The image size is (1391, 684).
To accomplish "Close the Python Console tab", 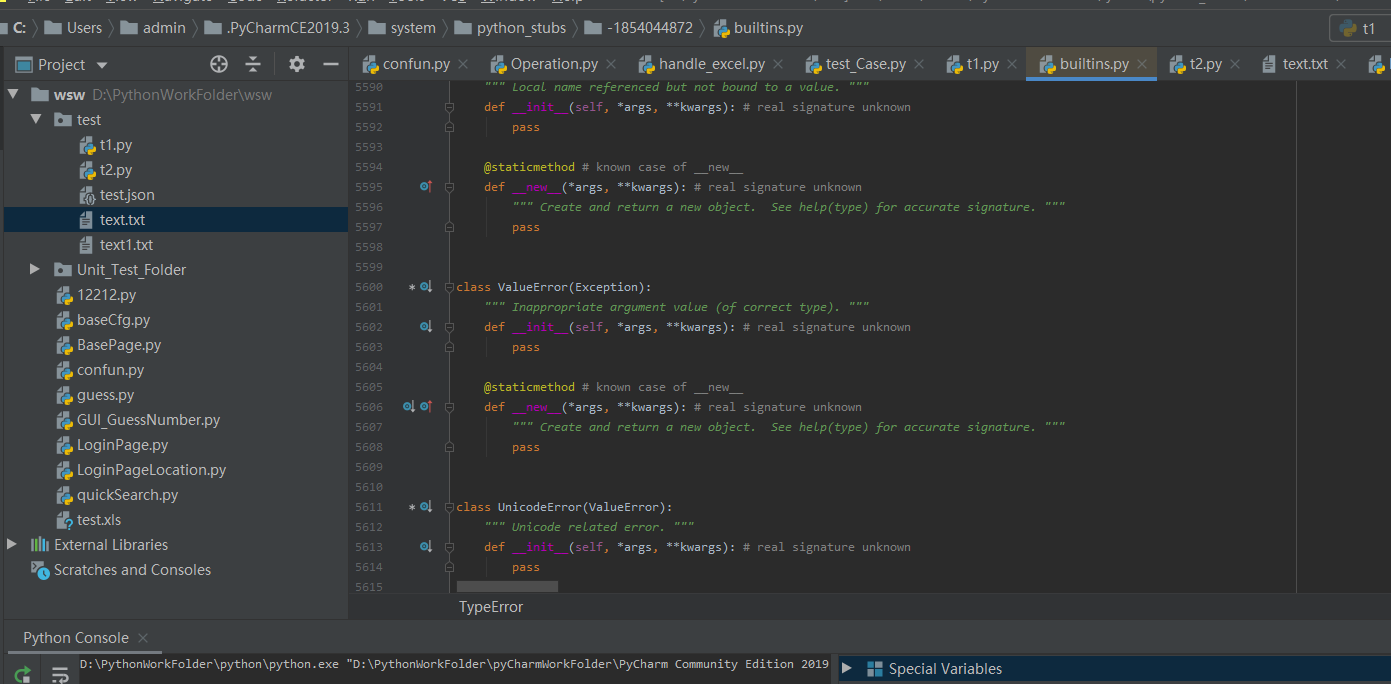I will (x=143, y=638).
